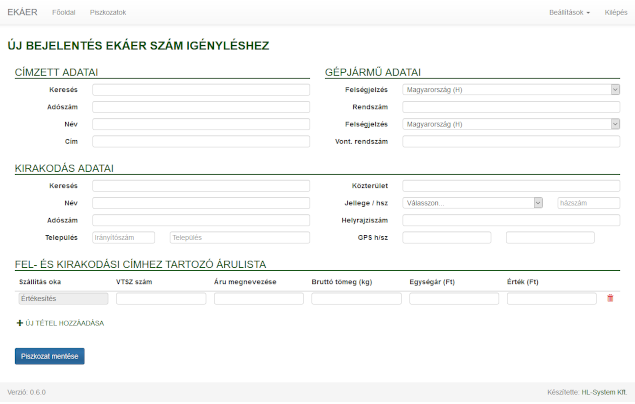The height and width of the screenshot is (404, 635).
Task: Go to Piszkozatok in the navbar
Action: pyautogui.click(x=108, y=12)
